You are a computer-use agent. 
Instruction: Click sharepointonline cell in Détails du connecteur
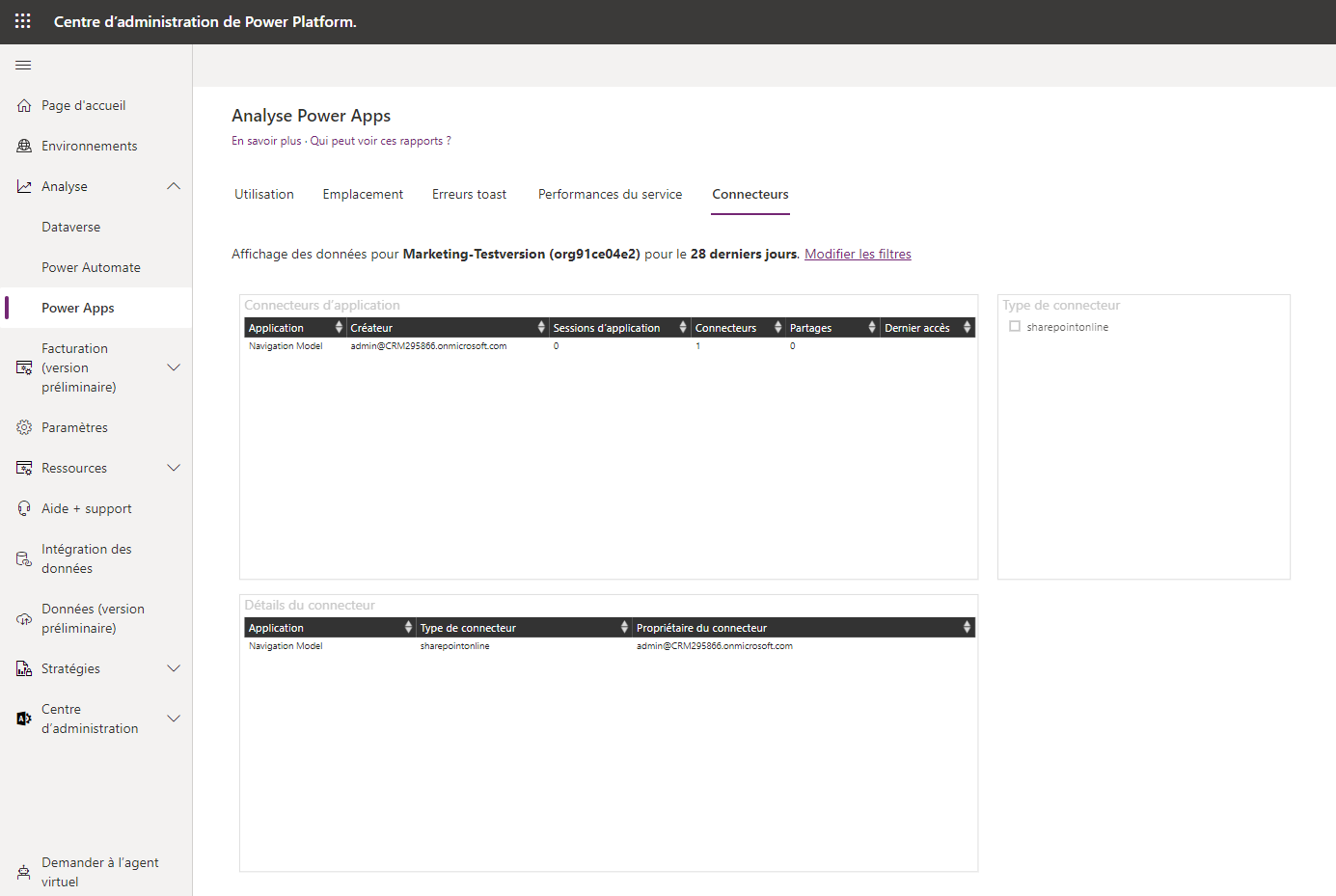pos(454,646)
